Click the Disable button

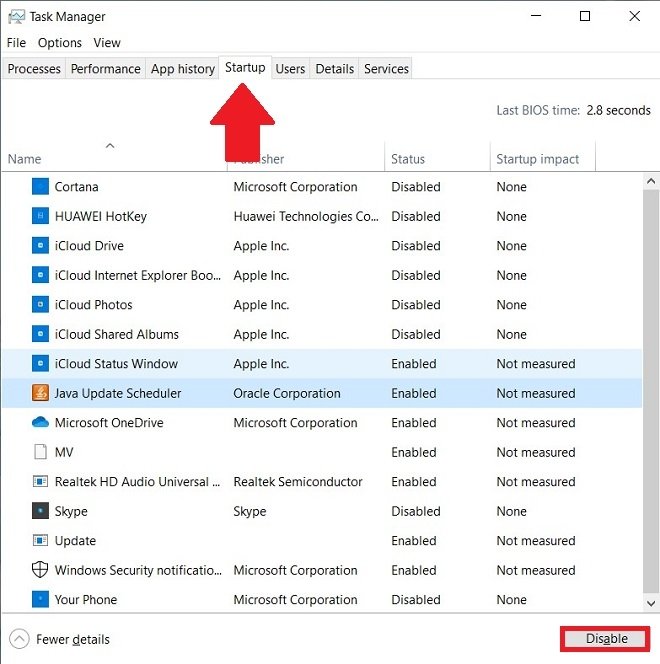coord(606,639)
